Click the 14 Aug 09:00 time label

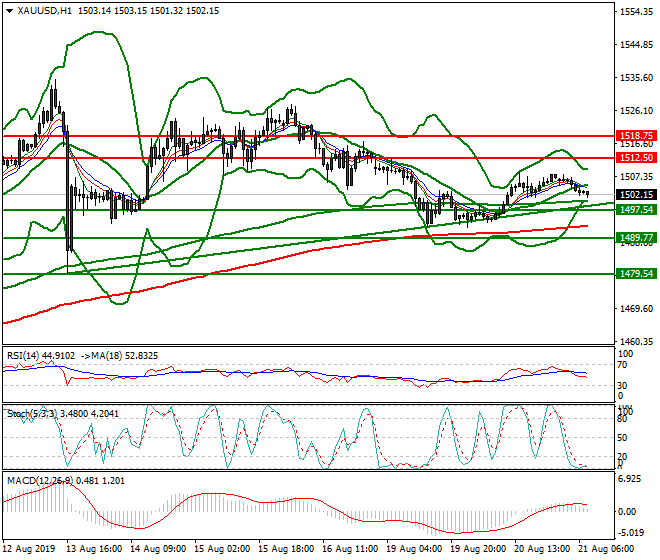(158, 549)
